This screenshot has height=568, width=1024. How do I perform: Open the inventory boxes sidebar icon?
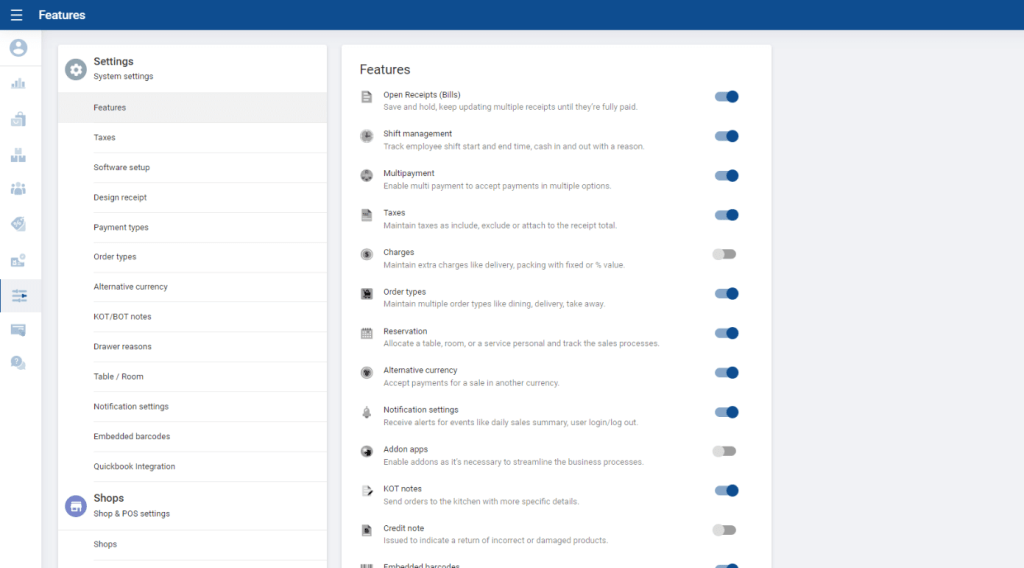(x=18, y=155)
